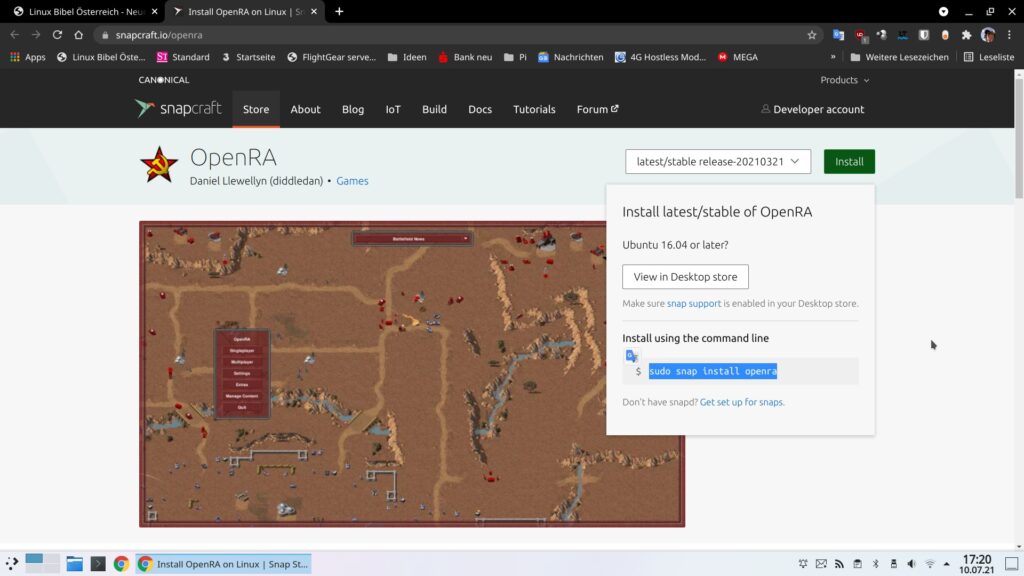Viewport: 1024px width, 576px height.
Task: Expand the Canonical Products dropdown
Action: [844, 80]
